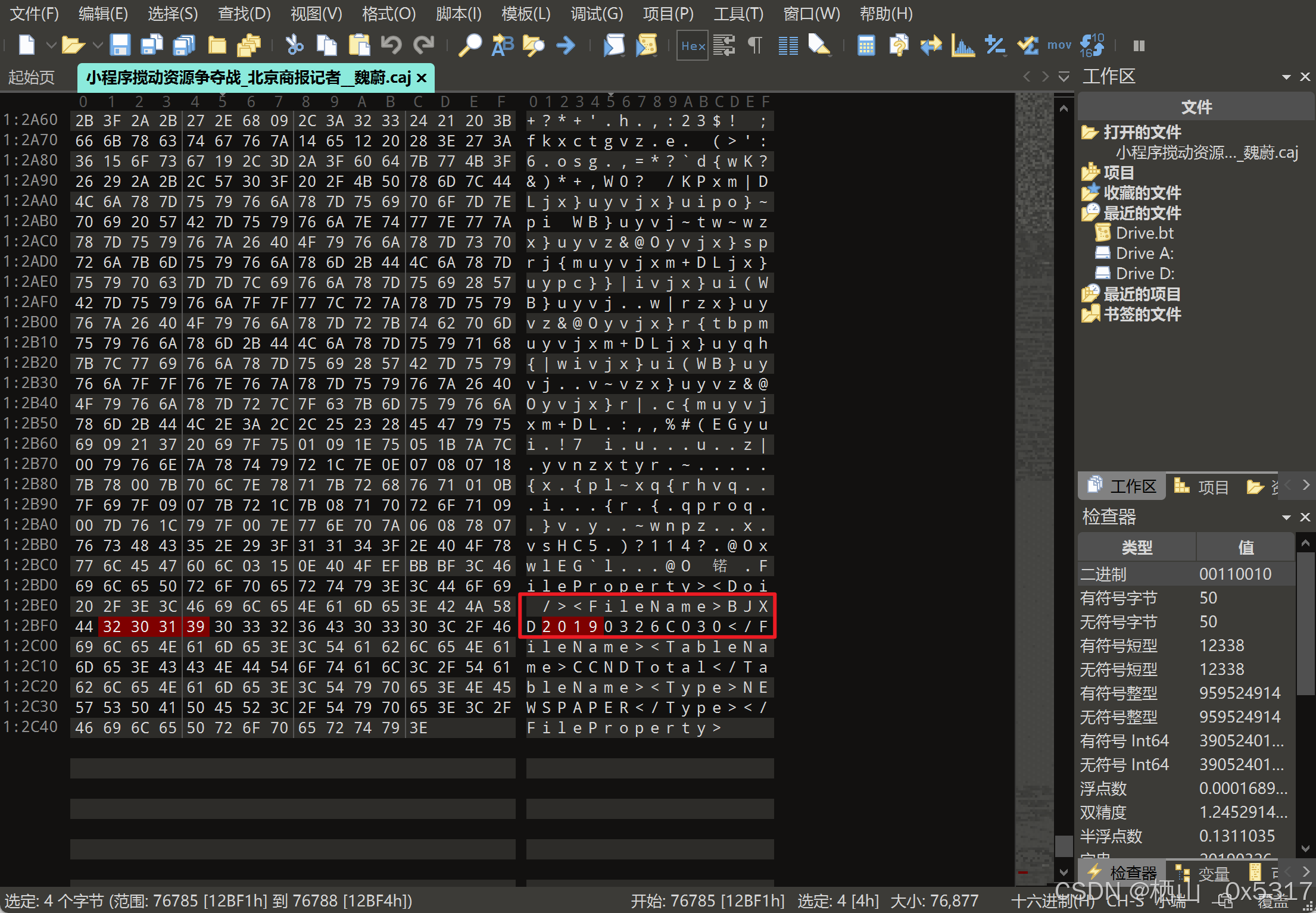Expand the workspace panel options arrow
1316x913 pixels.
[1286, 77]
